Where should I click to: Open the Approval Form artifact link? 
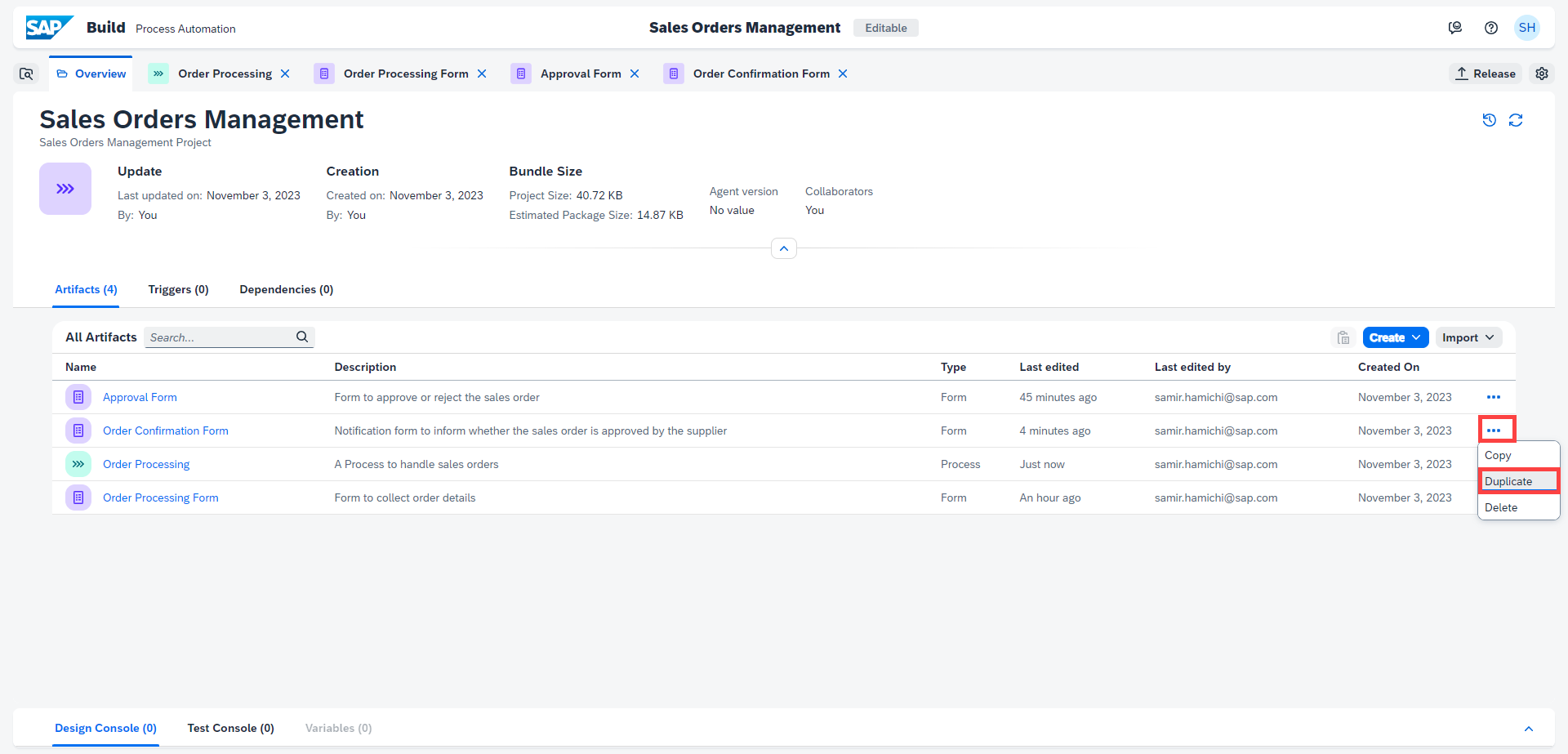[140, 397]
